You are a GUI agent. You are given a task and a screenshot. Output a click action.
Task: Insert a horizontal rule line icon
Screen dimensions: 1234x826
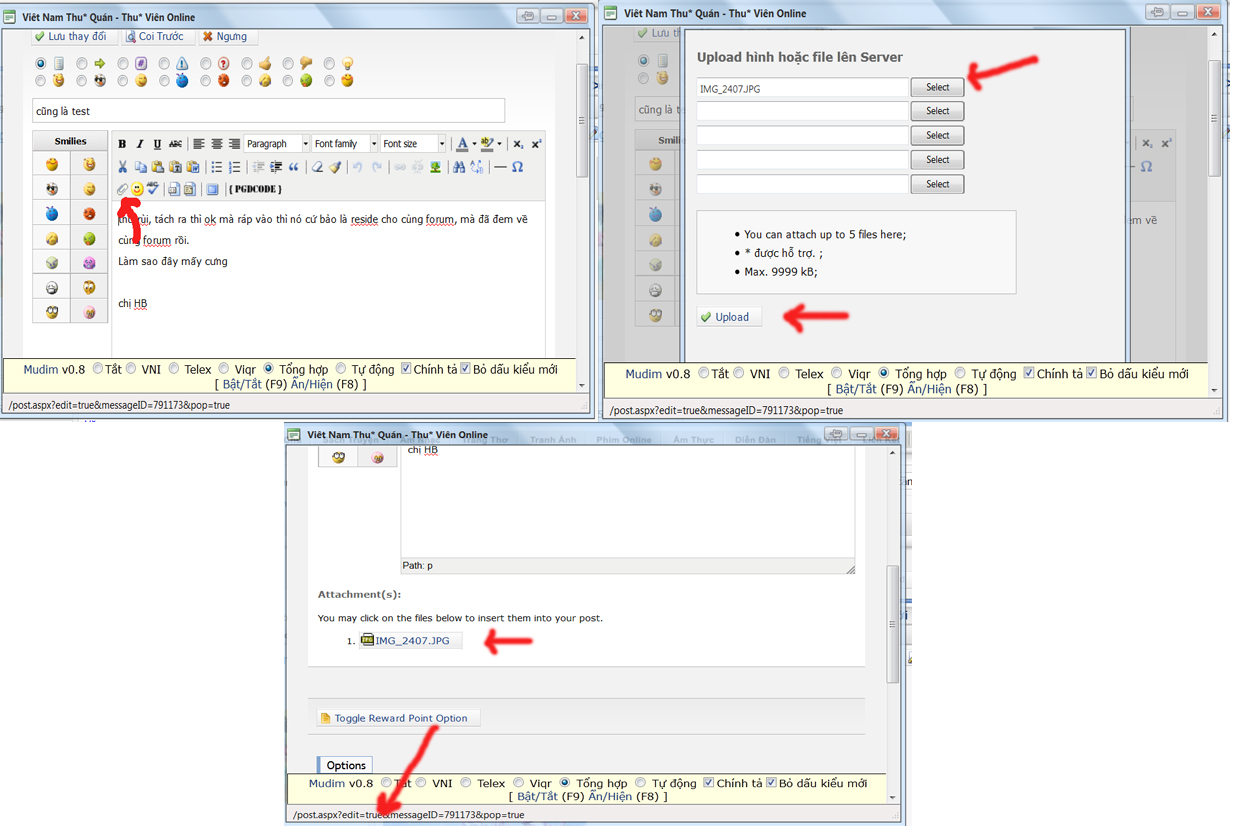tap(501, 167)
